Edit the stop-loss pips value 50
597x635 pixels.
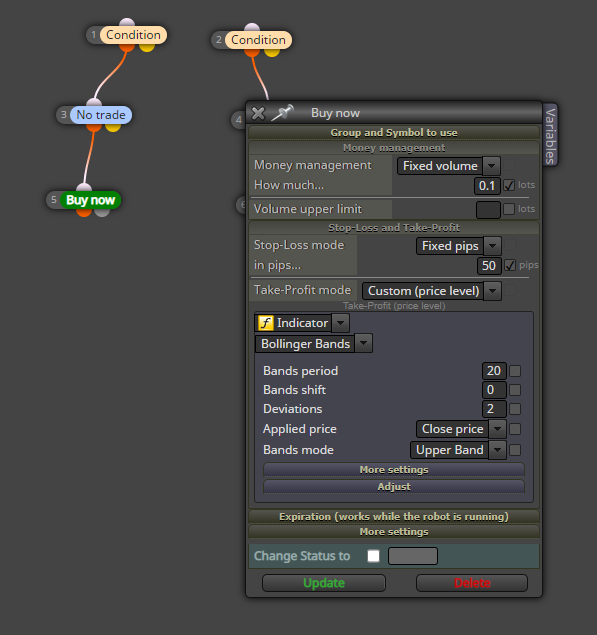489,266
